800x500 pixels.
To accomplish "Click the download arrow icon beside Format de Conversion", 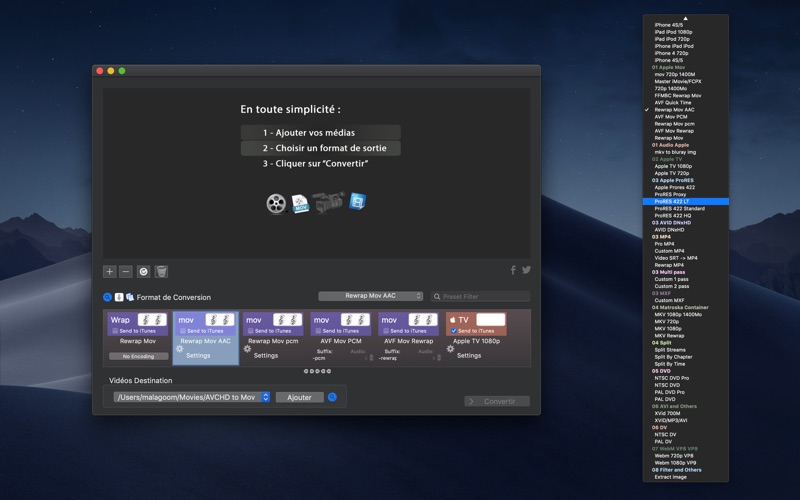I will coord(119,297).
